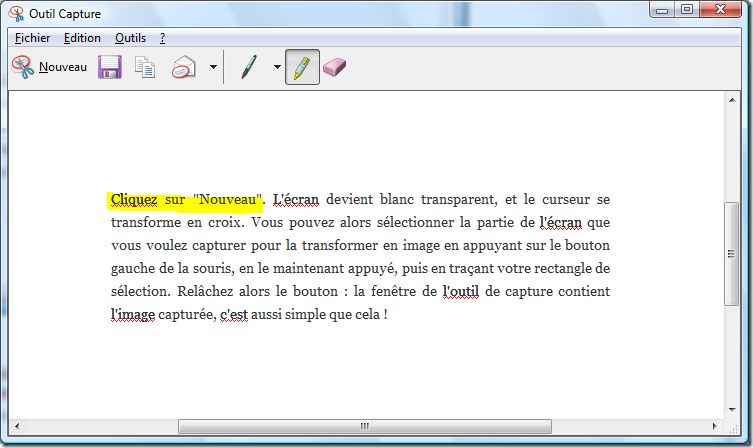Image resolution: width=753 pixels, height=448 pixels.
Task: Toggle the yellow Highlighter tool
Action: pyautogui.click(x=302, y=67)
